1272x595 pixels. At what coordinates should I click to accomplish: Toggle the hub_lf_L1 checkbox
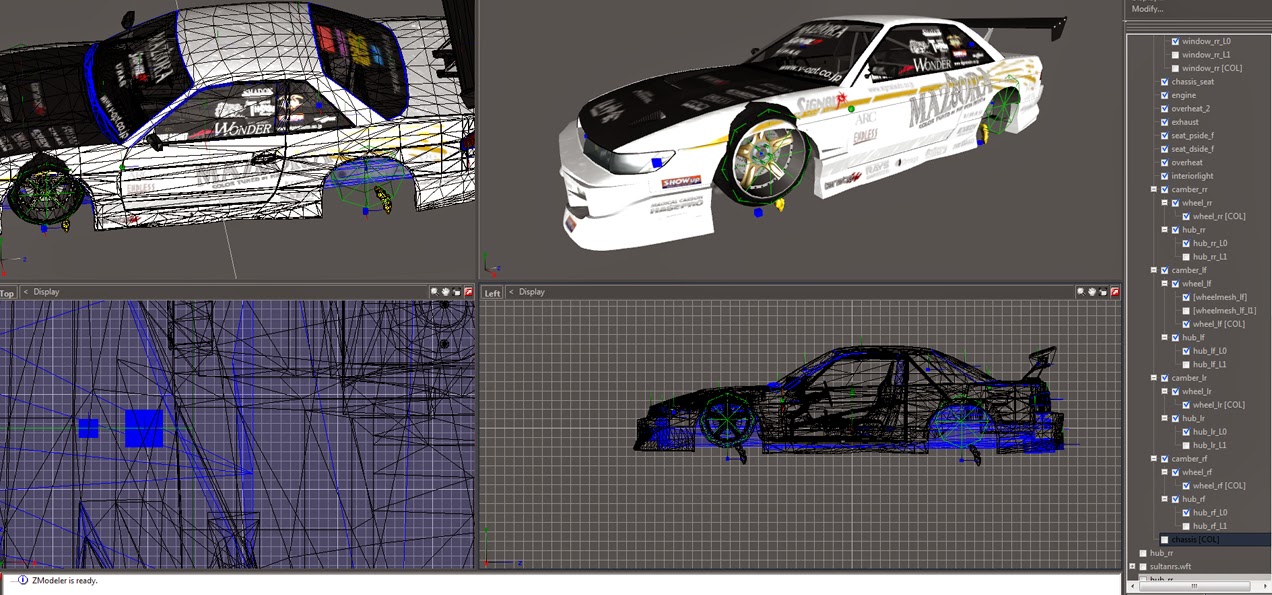(1186, 365)
